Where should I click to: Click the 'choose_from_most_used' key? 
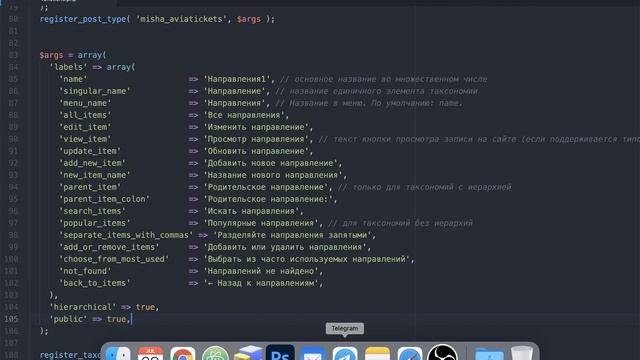coord(114,259)
